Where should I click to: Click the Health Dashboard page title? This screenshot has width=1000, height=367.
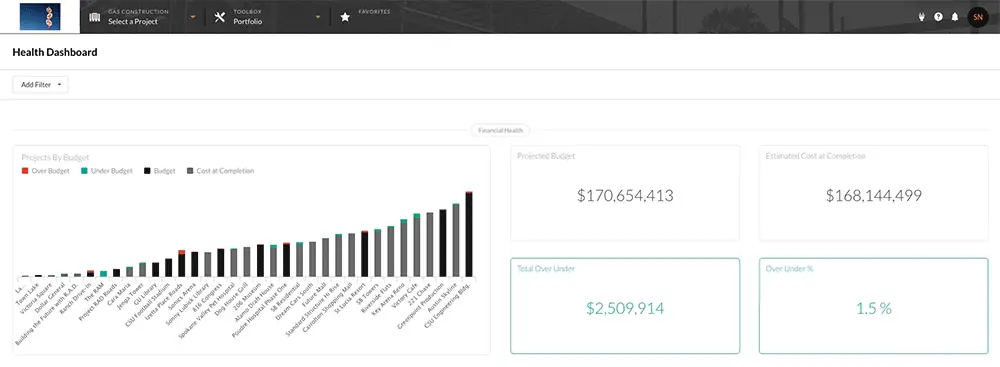55,52
